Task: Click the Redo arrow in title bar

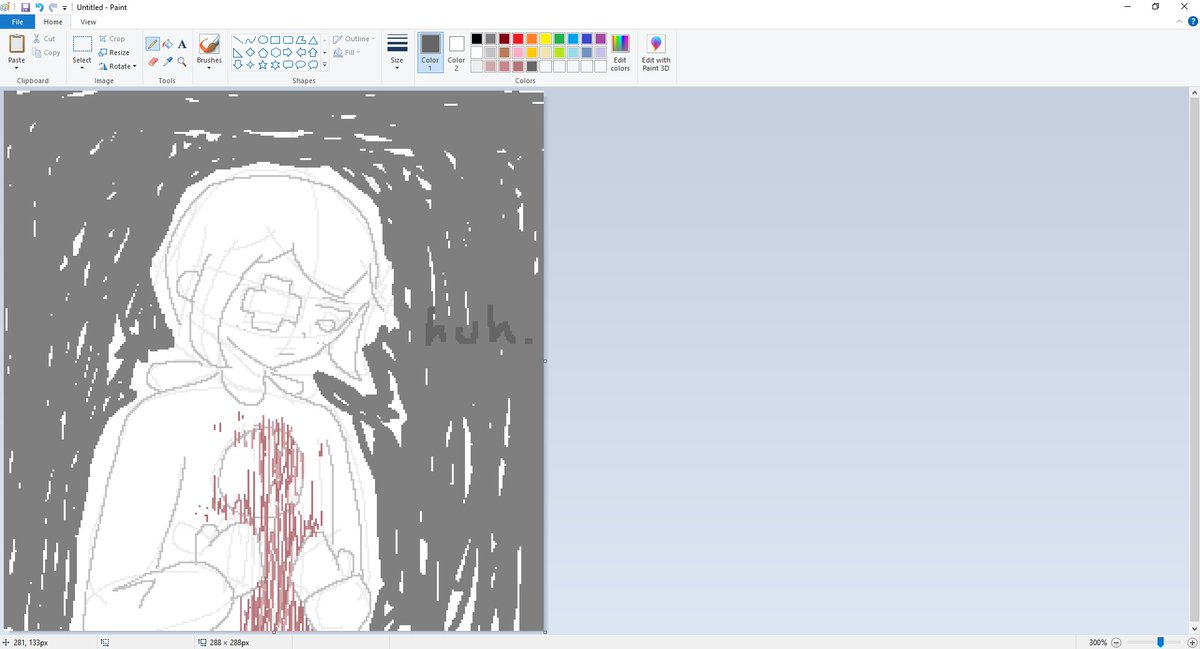Action: coord(53,7)
